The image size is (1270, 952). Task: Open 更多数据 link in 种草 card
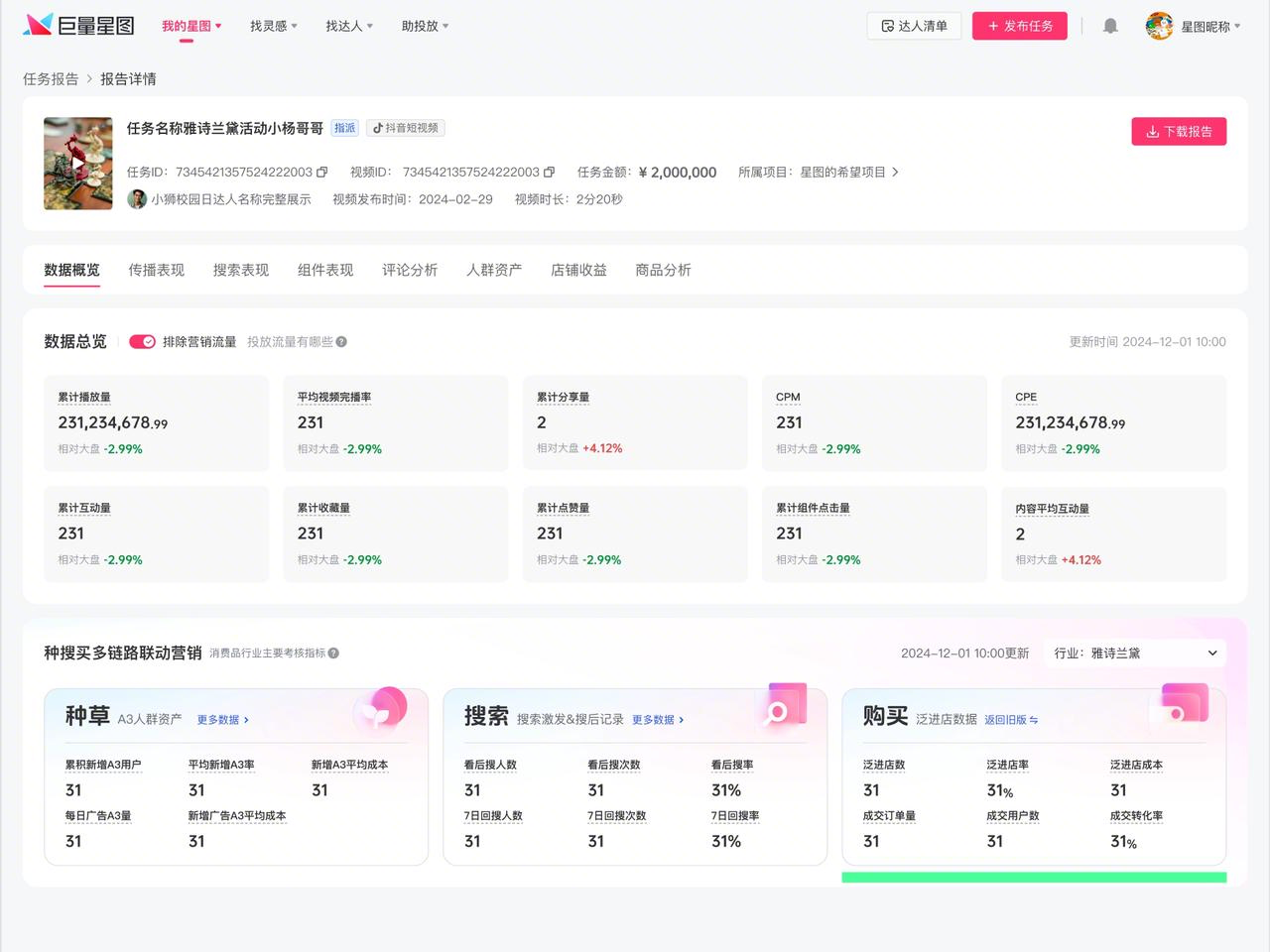222,720
